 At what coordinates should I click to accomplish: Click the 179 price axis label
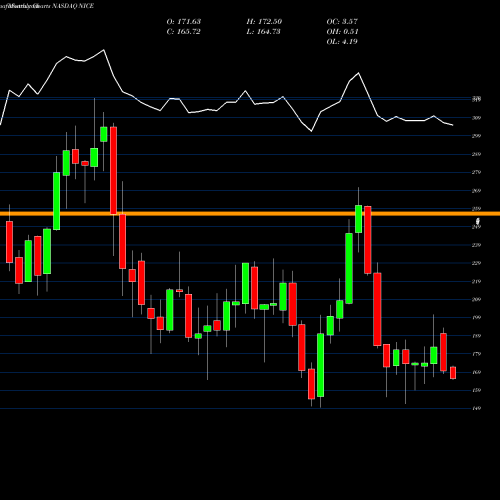click(477, 354)
